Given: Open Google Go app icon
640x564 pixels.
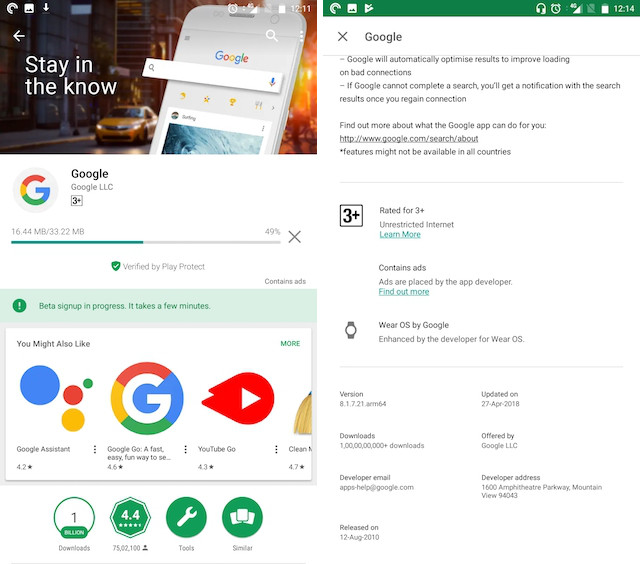Looking at the screenshot, I should tap(147, 398).
